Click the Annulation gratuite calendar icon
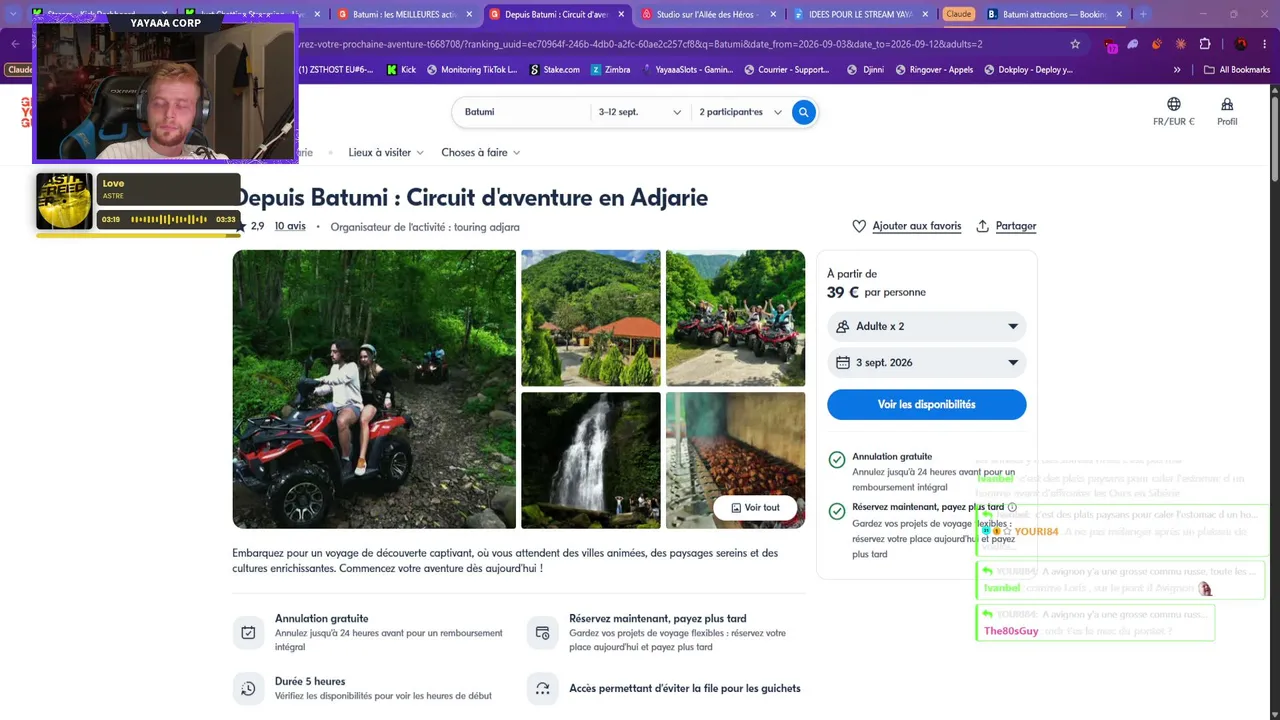Viewport: 1280px width, 720px height. 248,633
